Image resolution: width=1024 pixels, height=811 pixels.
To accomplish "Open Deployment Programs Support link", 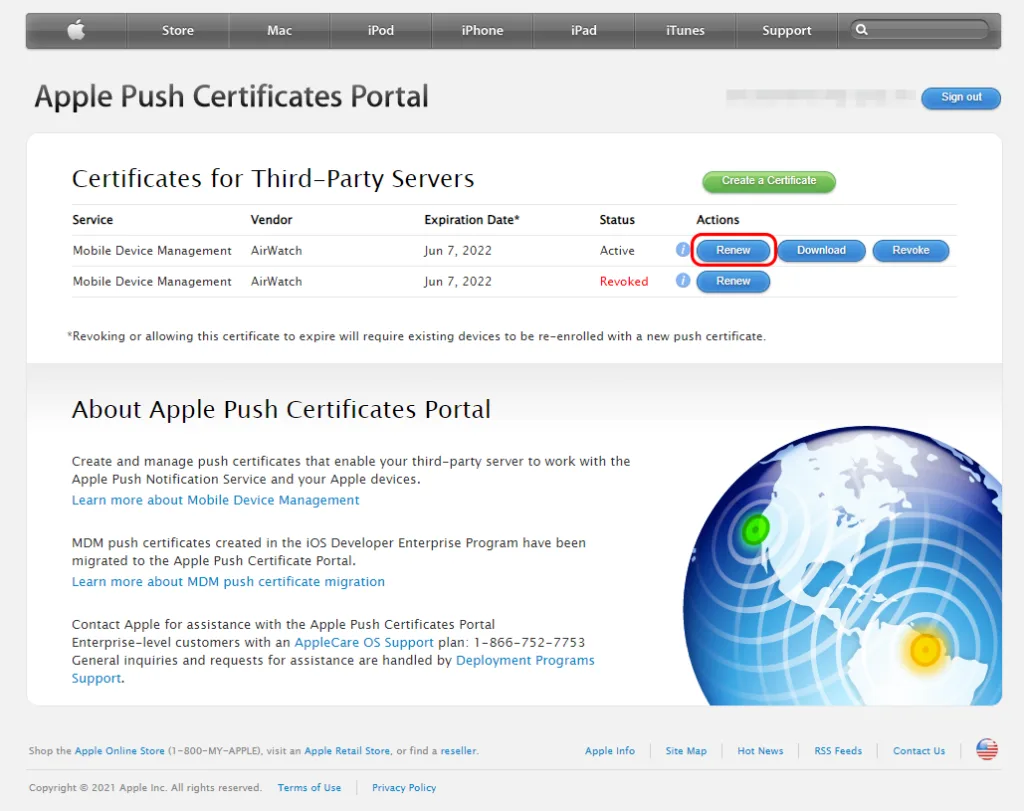I will (x=525, y=661).
